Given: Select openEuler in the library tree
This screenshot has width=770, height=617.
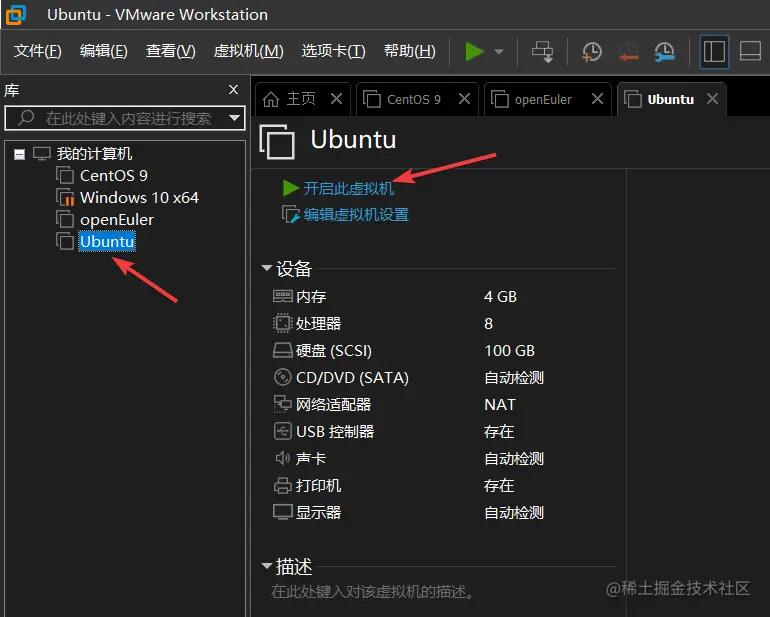Looking at the screenshot, I should [x=116, y=220].
